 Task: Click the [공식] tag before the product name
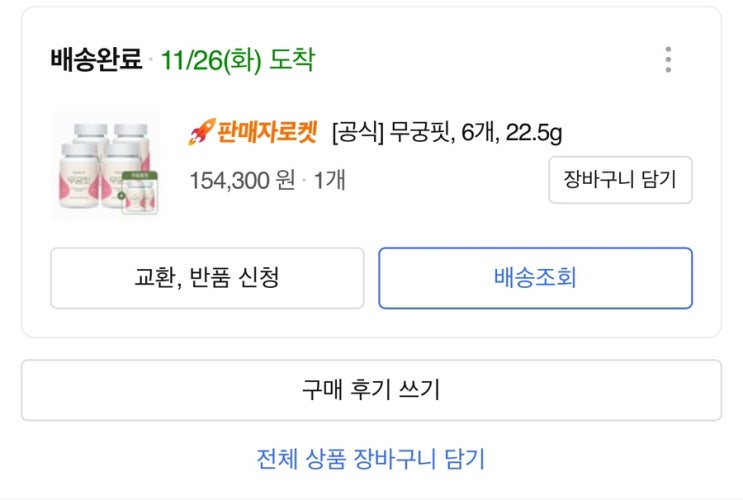pyautogui.click(x=358, y=133)
